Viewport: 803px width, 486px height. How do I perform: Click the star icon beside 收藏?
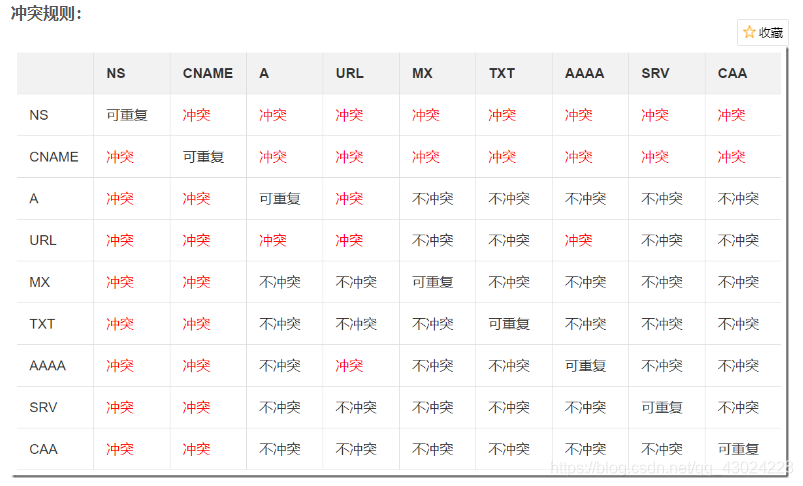tap(749, 32)
